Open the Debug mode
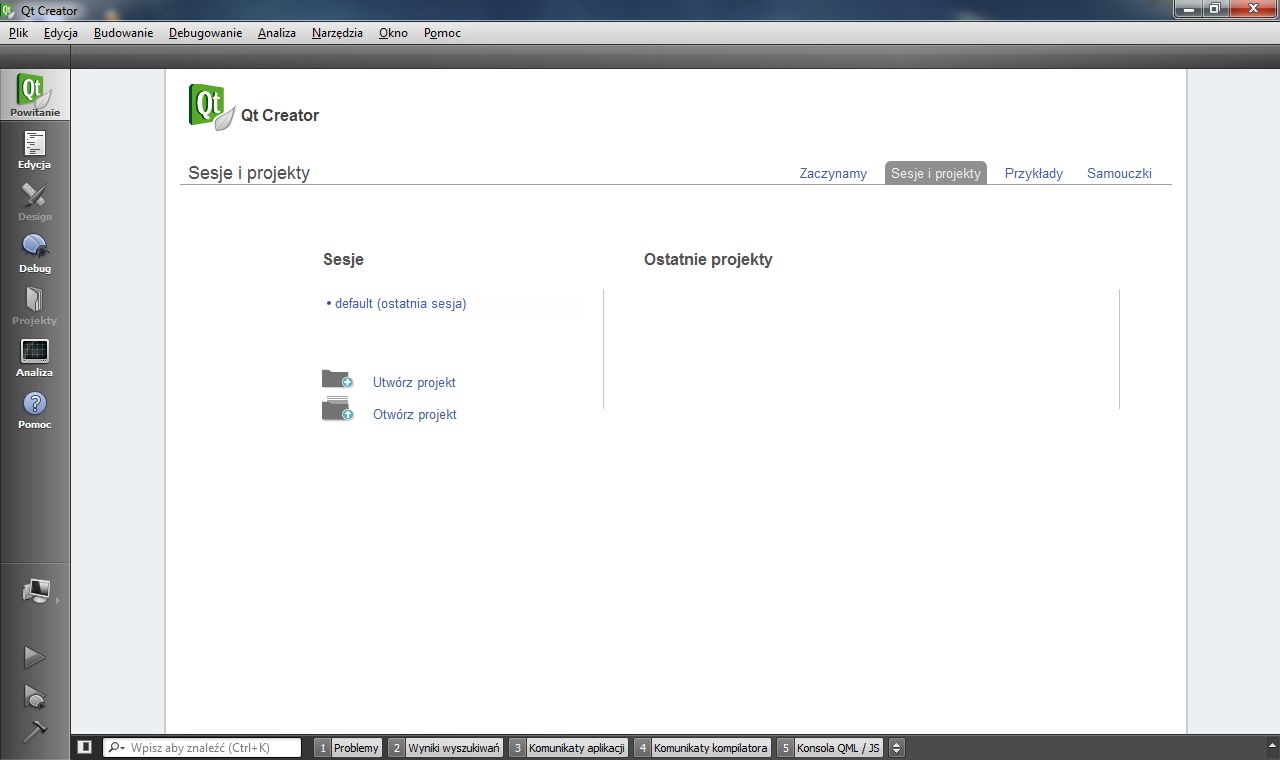This screenshot has width=1280, height=760. [35, 253]
